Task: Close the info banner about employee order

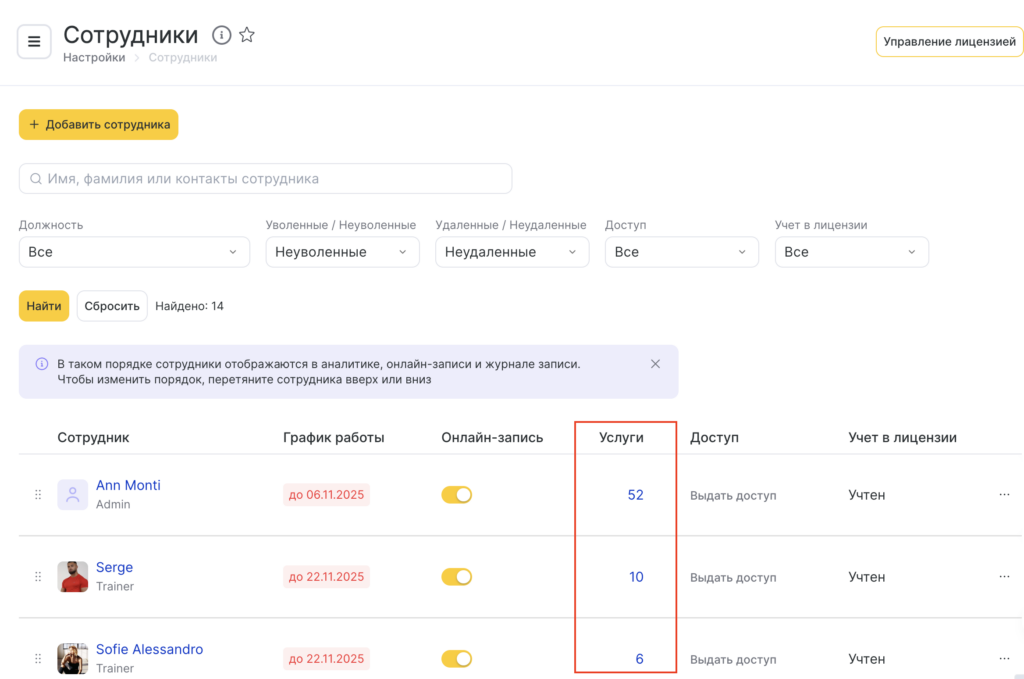Action: 655,364
